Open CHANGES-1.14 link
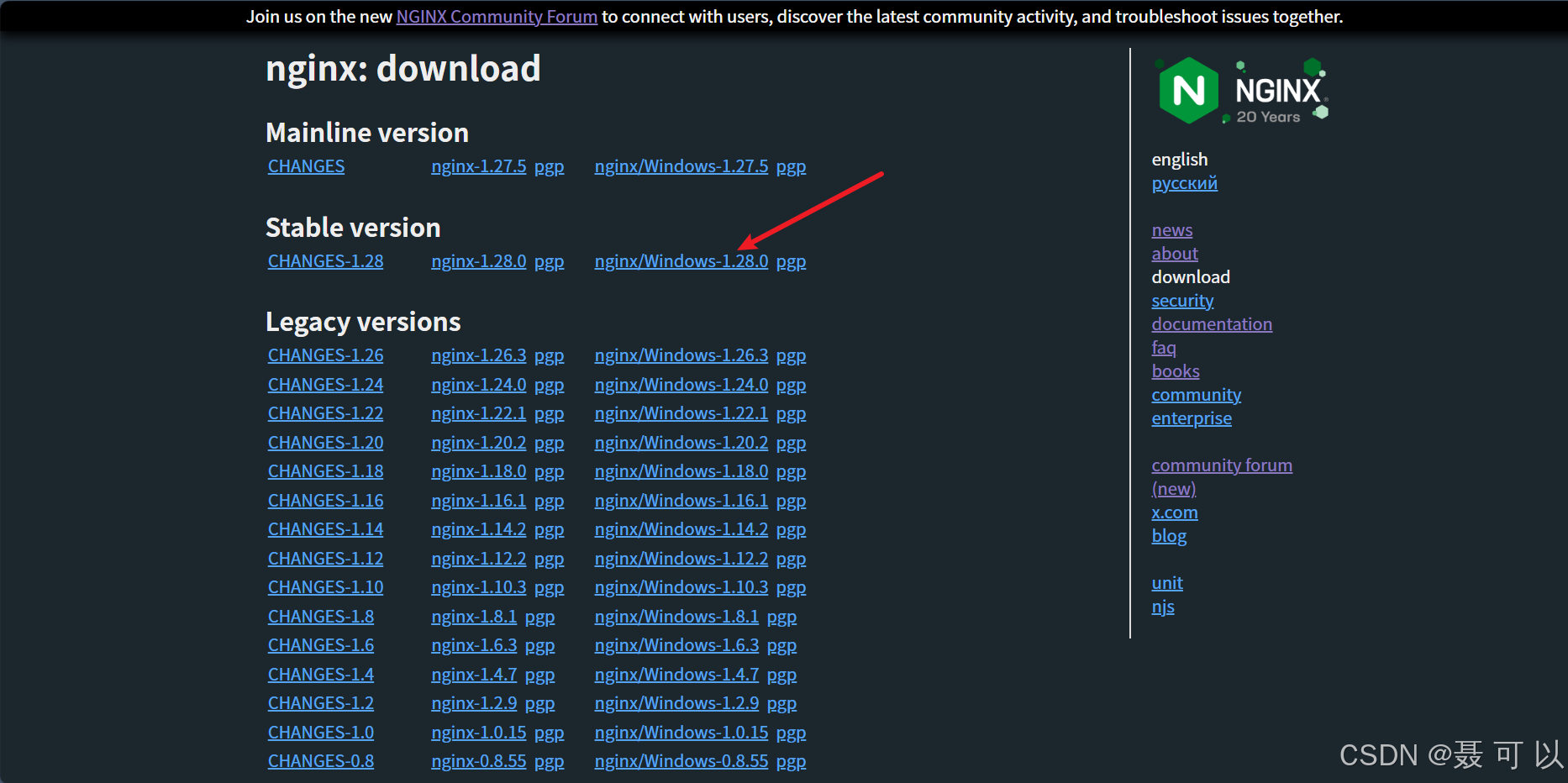Screen dimensions: 1568x783 pyautogui.click(x=325, y=529)
